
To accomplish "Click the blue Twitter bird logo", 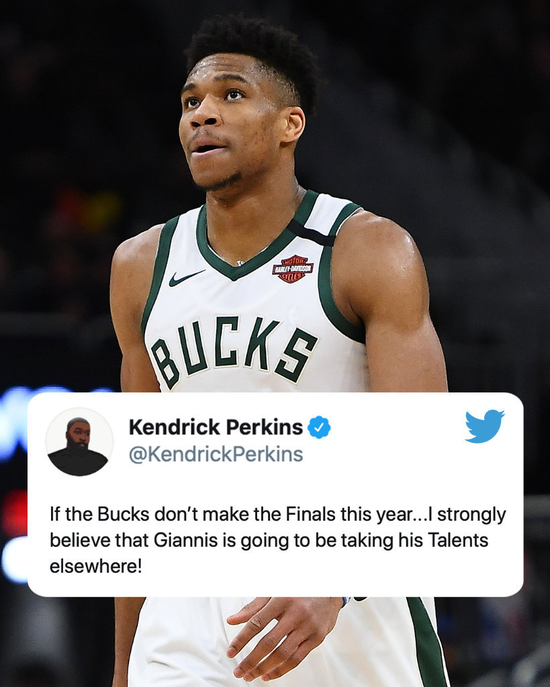I will 485,426.
